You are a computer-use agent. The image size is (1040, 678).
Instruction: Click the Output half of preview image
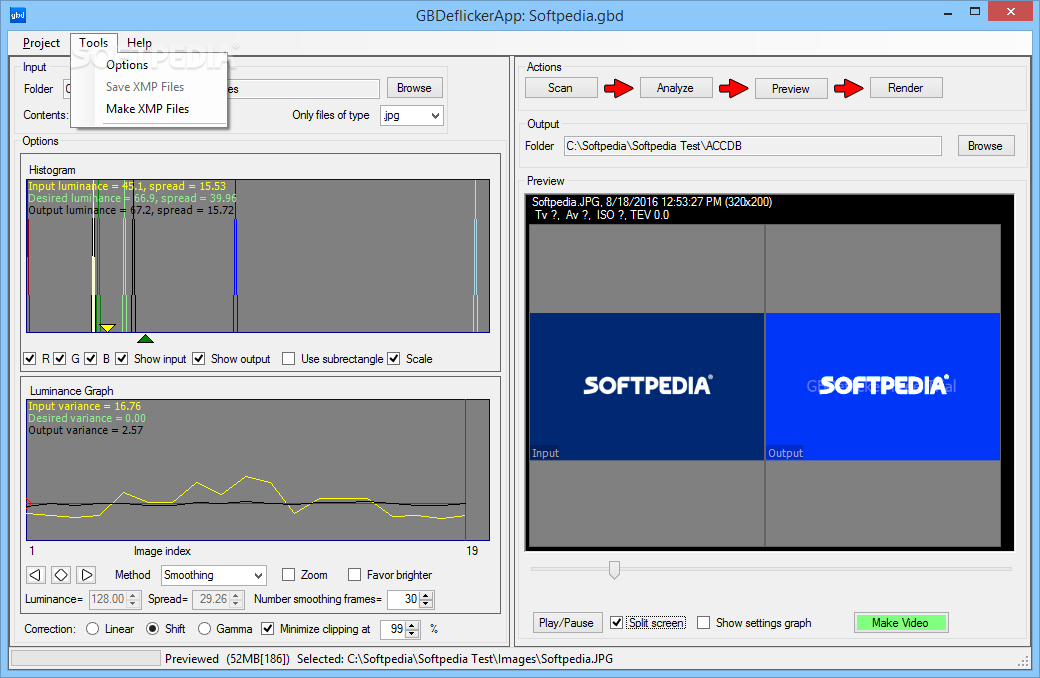pyautogui.click(x=883, y=387)
